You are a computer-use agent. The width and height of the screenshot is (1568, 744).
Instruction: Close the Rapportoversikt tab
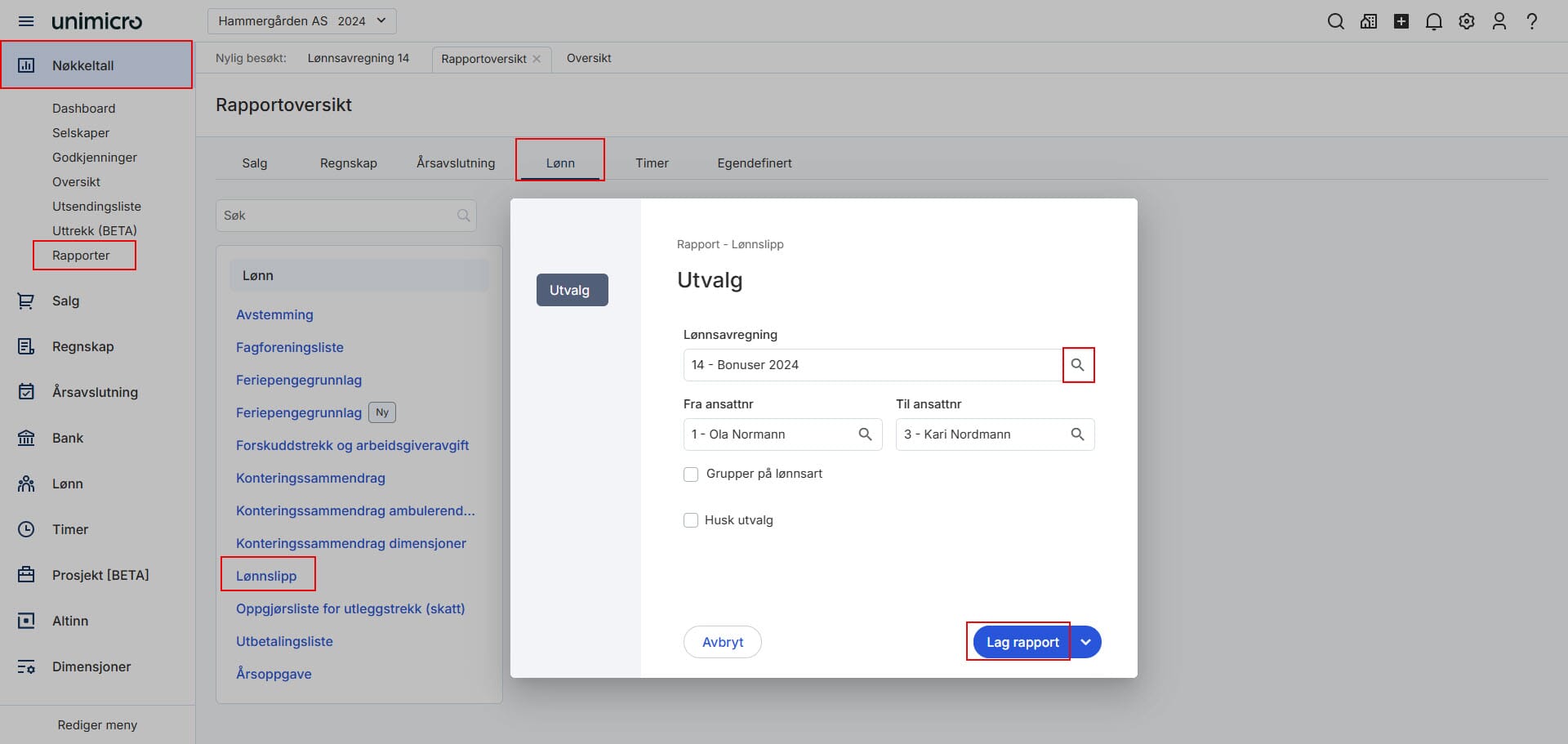click(x=537, y=59)
